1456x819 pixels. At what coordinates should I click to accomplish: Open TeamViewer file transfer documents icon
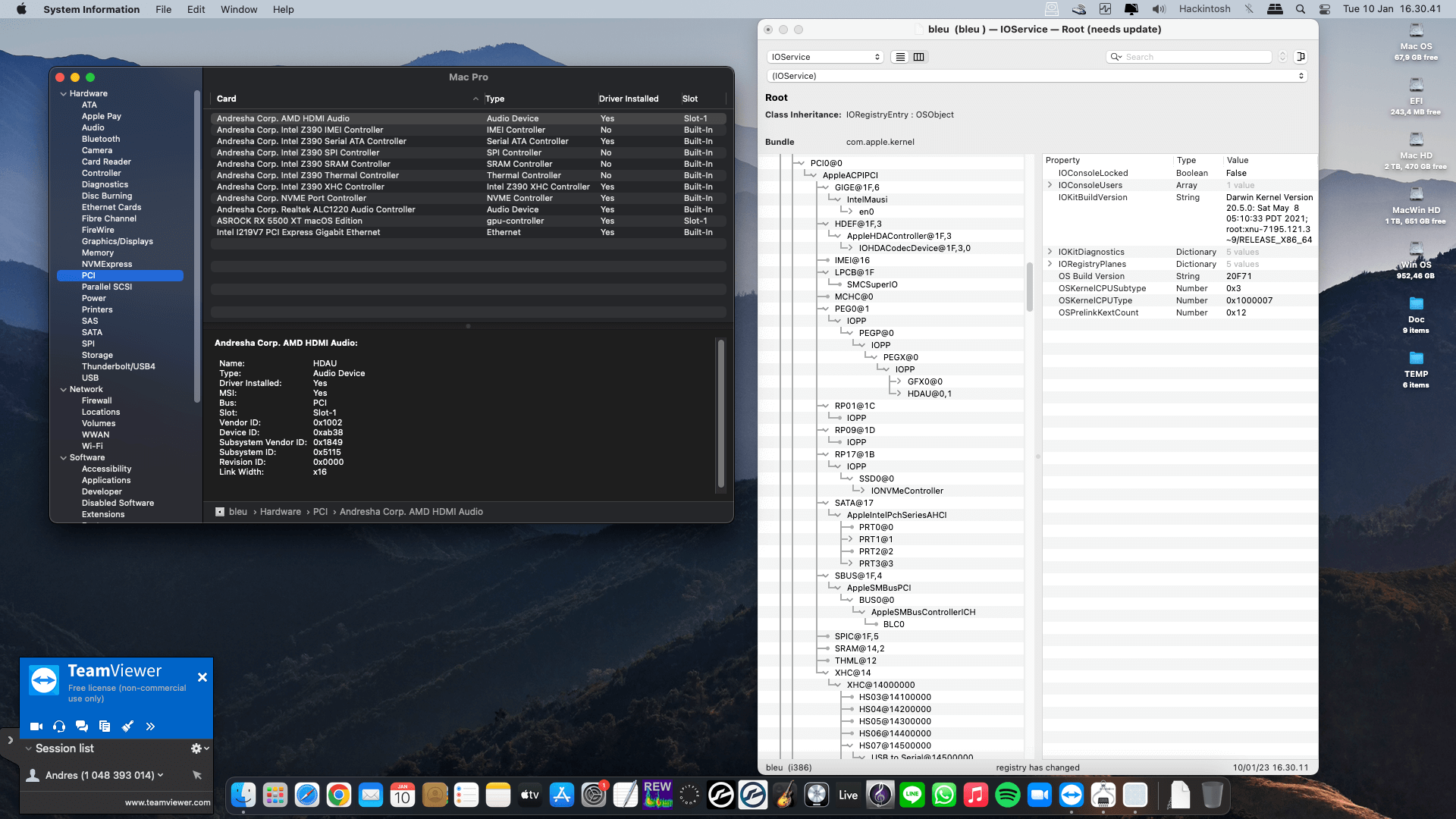coord(105,726)
